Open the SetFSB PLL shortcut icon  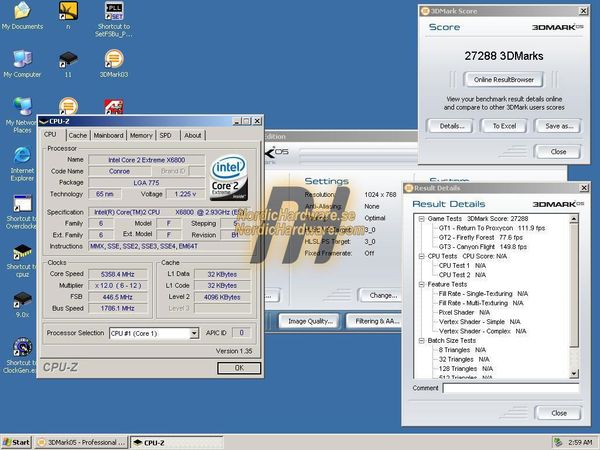114,12
